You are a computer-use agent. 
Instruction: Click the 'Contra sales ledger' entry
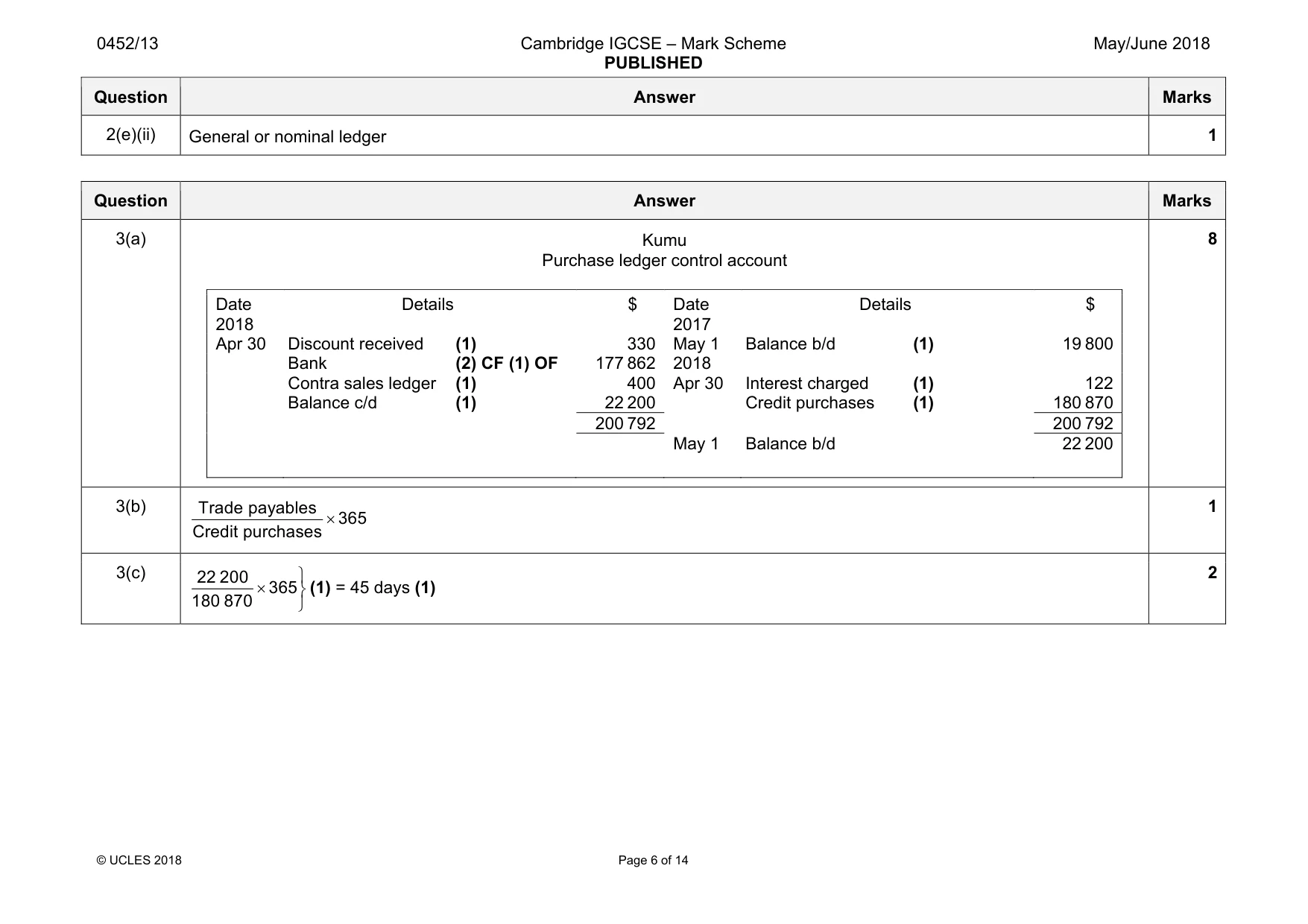[x=361, y=384]
